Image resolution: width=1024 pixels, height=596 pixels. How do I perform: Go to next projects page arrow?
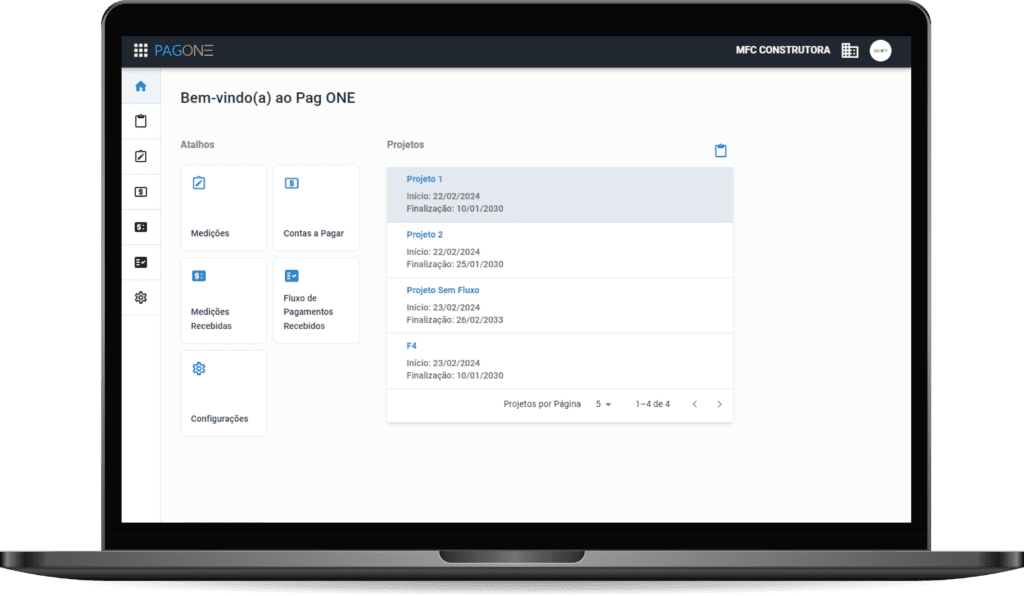tap(720, 404)
